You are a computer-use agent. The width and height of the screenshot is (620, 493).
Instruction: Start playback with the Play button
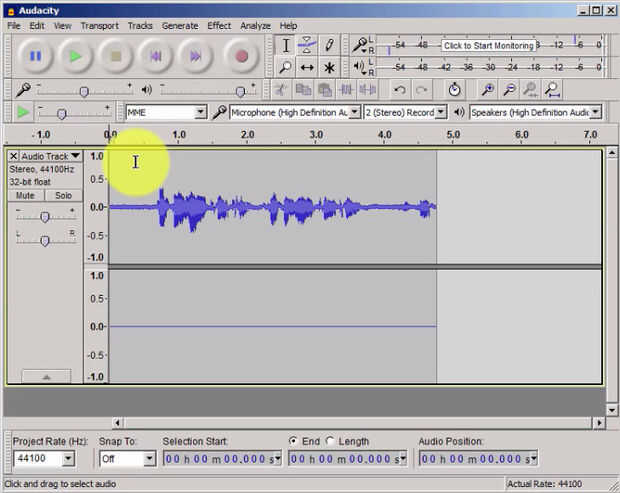tap(76, 56)
